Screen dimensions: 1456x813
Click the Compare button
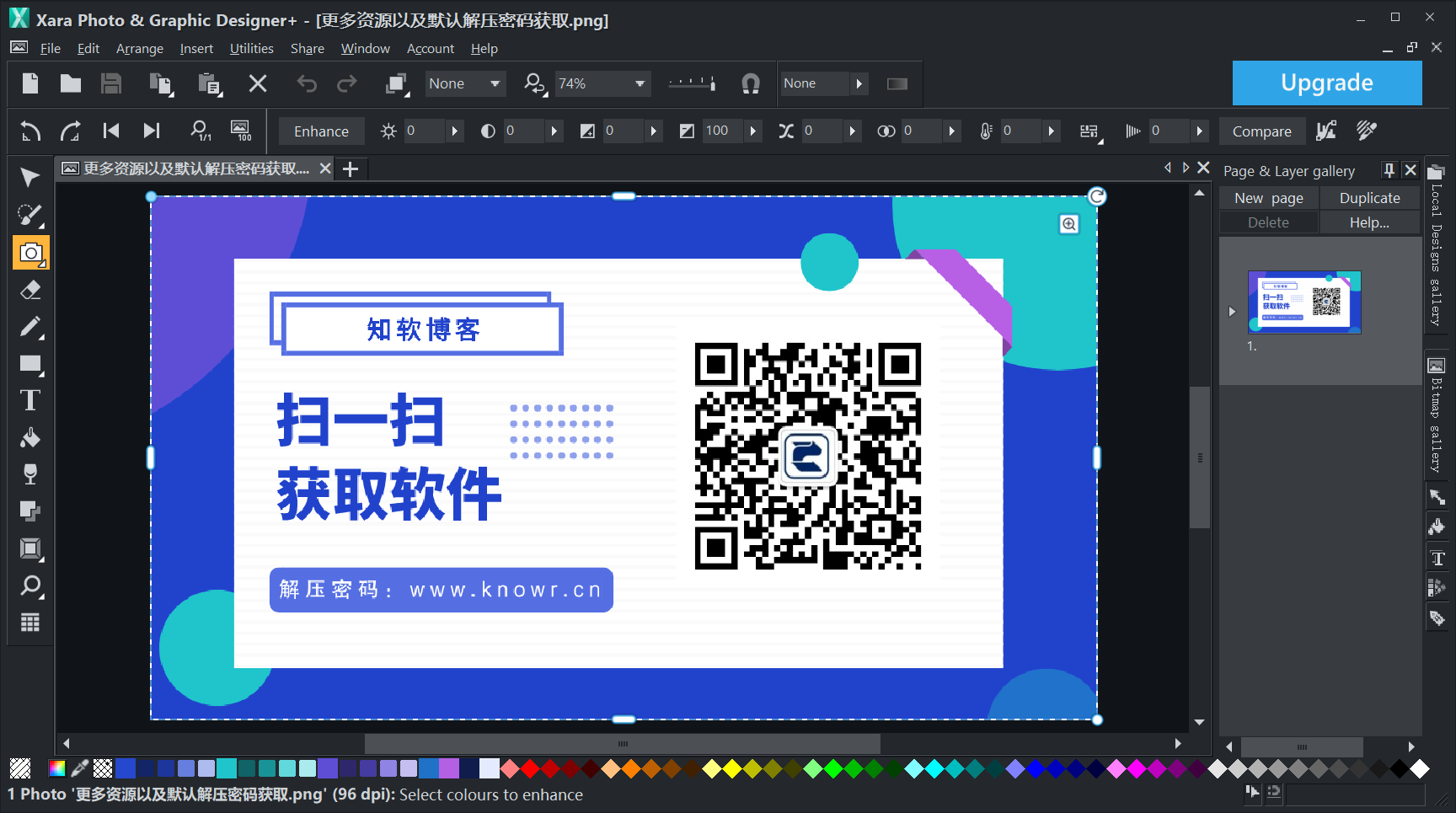(1261, 131)
